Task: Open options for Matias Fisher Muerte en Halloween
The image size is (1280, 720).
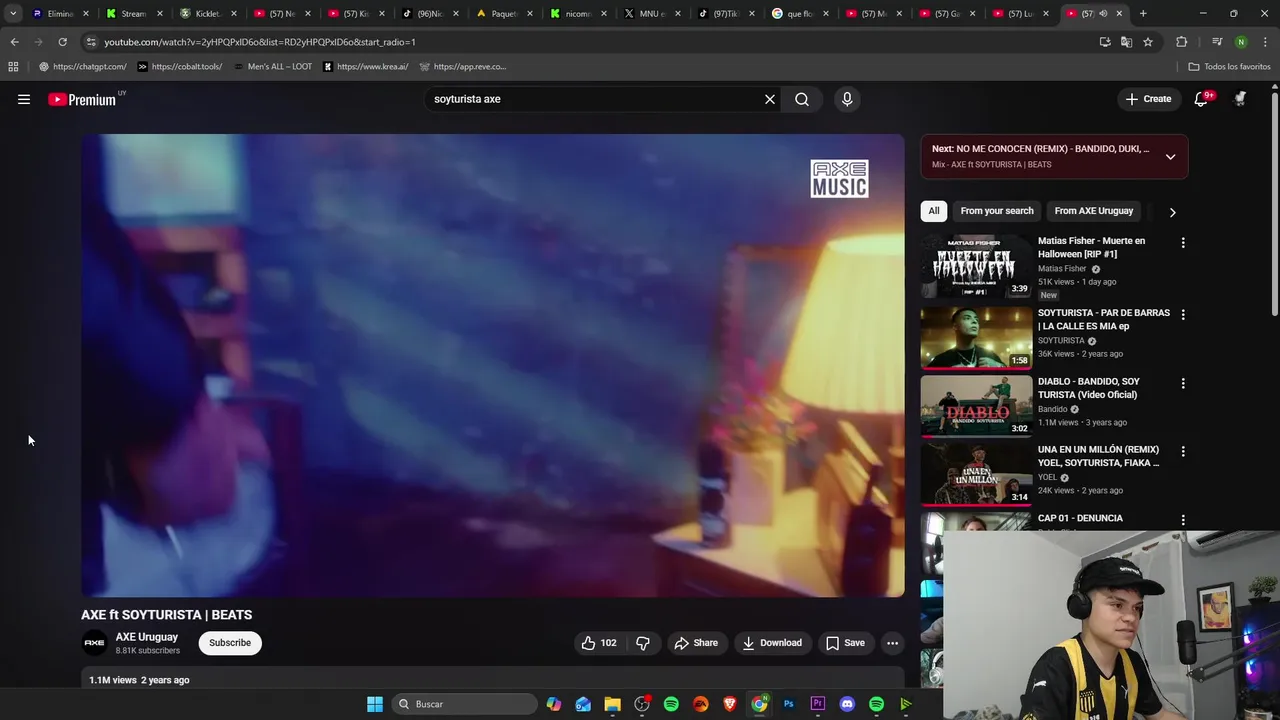Action: [1183, 243]
